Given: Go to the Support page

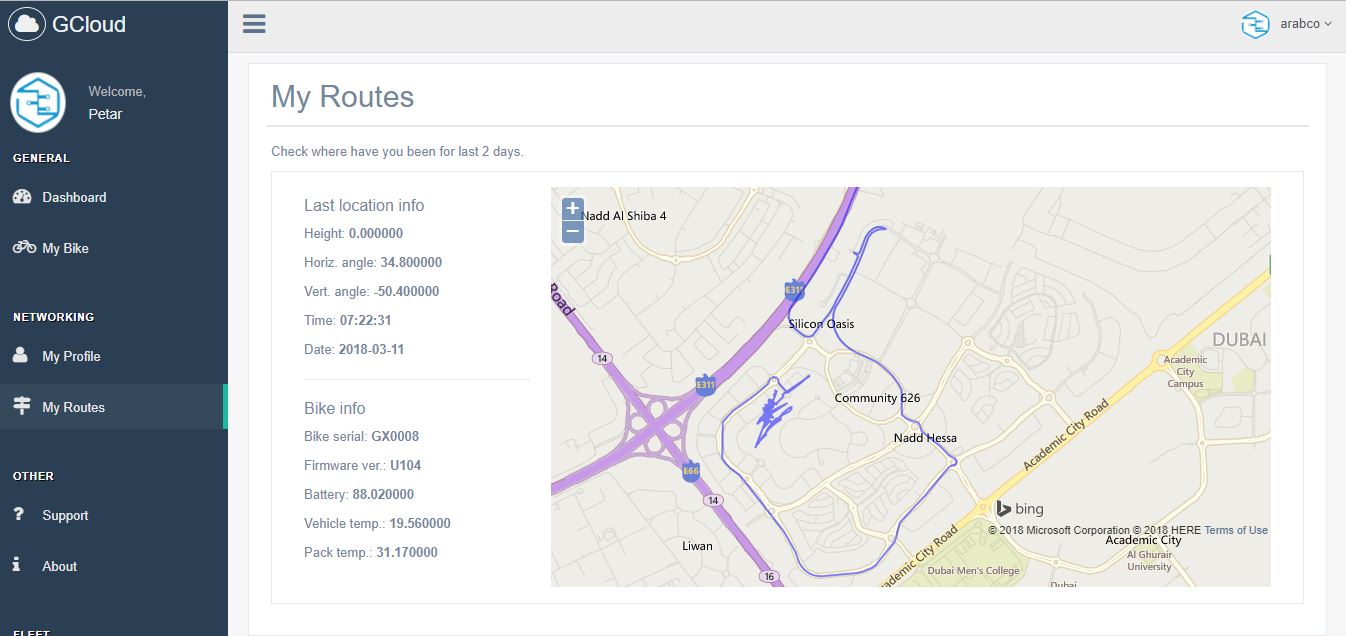Looking at the screenshot, I should [x=65, y=516].
